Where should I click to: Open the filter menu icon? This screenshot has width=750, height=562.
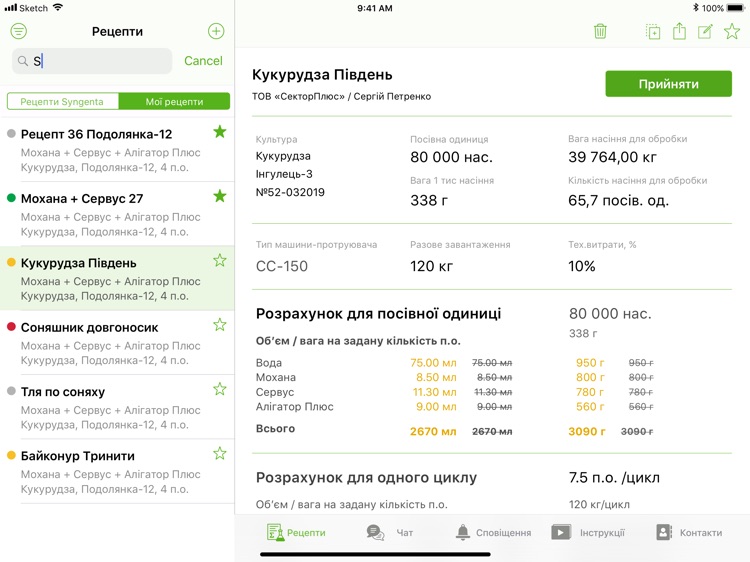pos(19,32)
